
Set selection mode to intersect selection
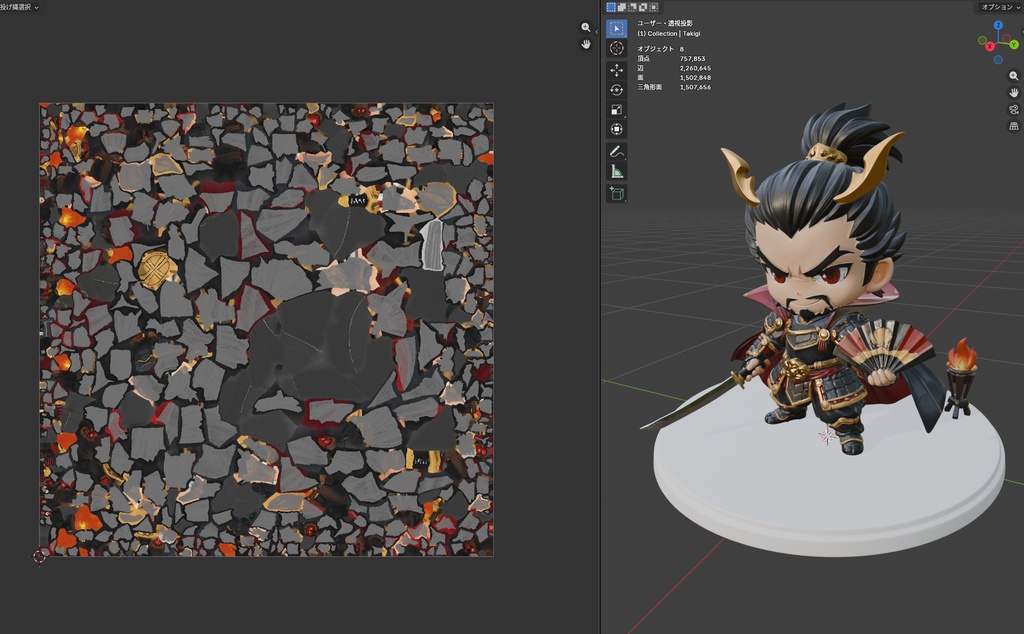653,7
